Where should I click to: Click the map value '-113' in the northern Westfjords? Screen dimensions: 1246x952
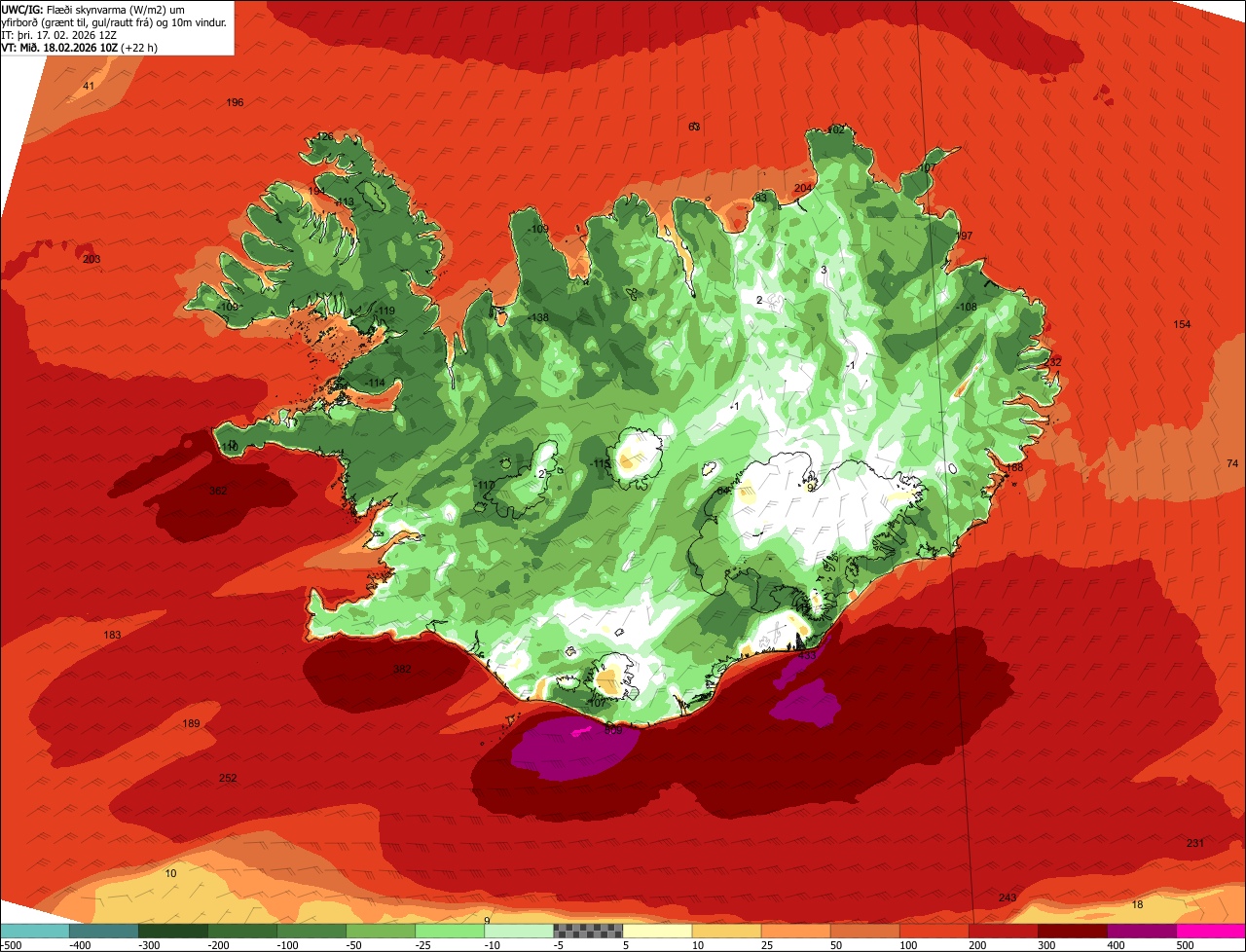[x=345, y=202]
